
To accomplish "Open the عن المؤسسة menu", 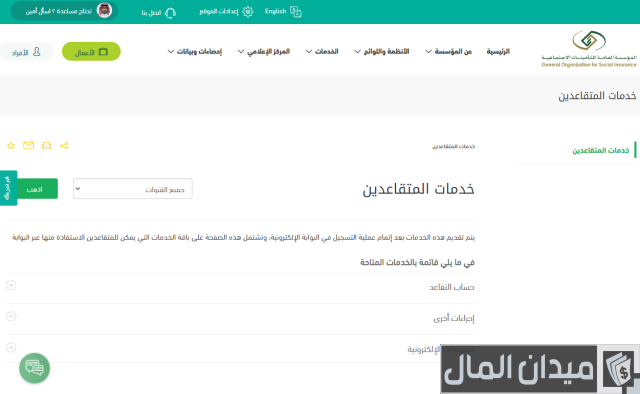I will click(x=449, y=51).
